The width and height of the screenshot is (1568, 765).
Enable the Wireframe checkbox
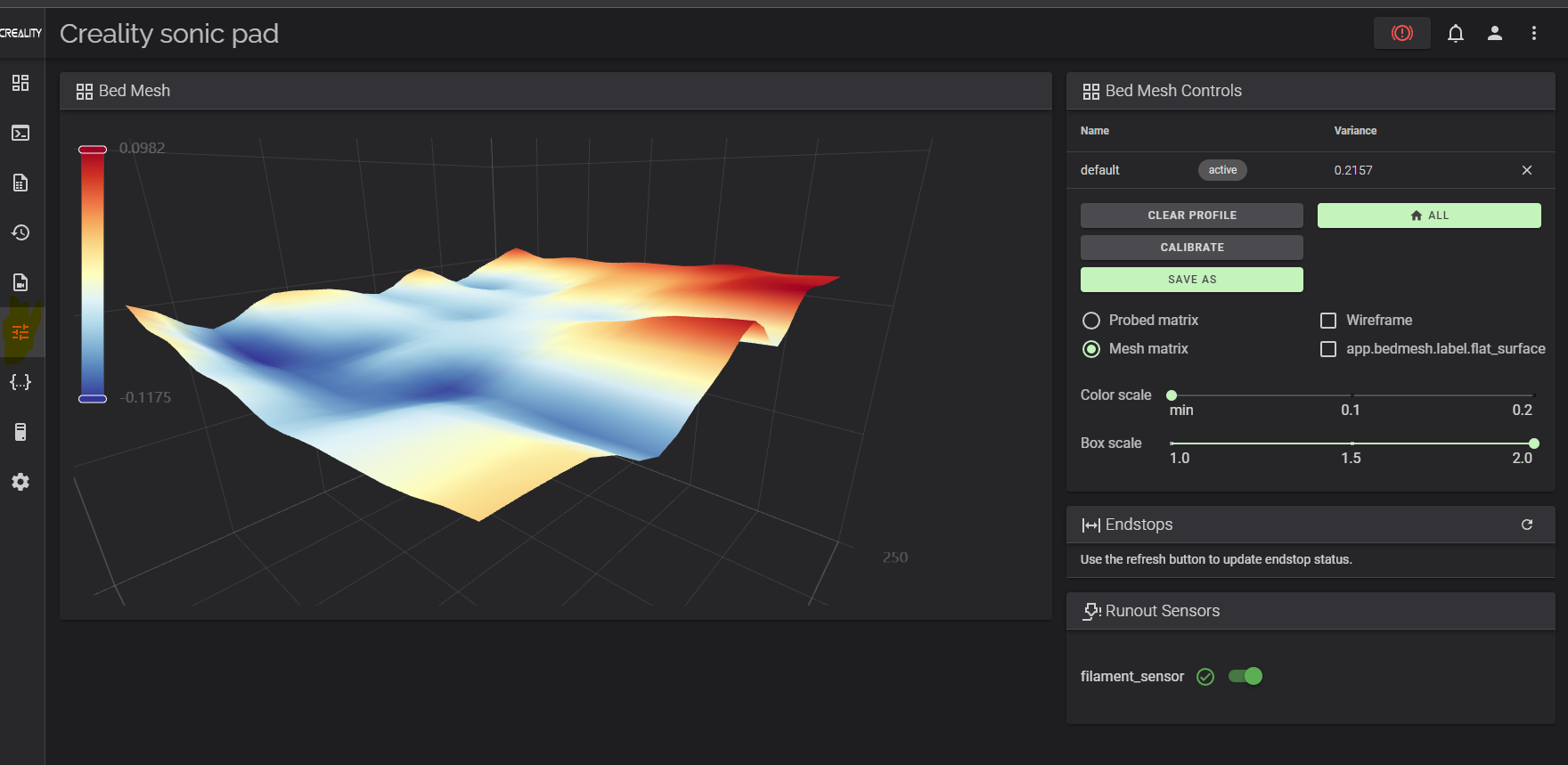click(x=1328, y=321)
